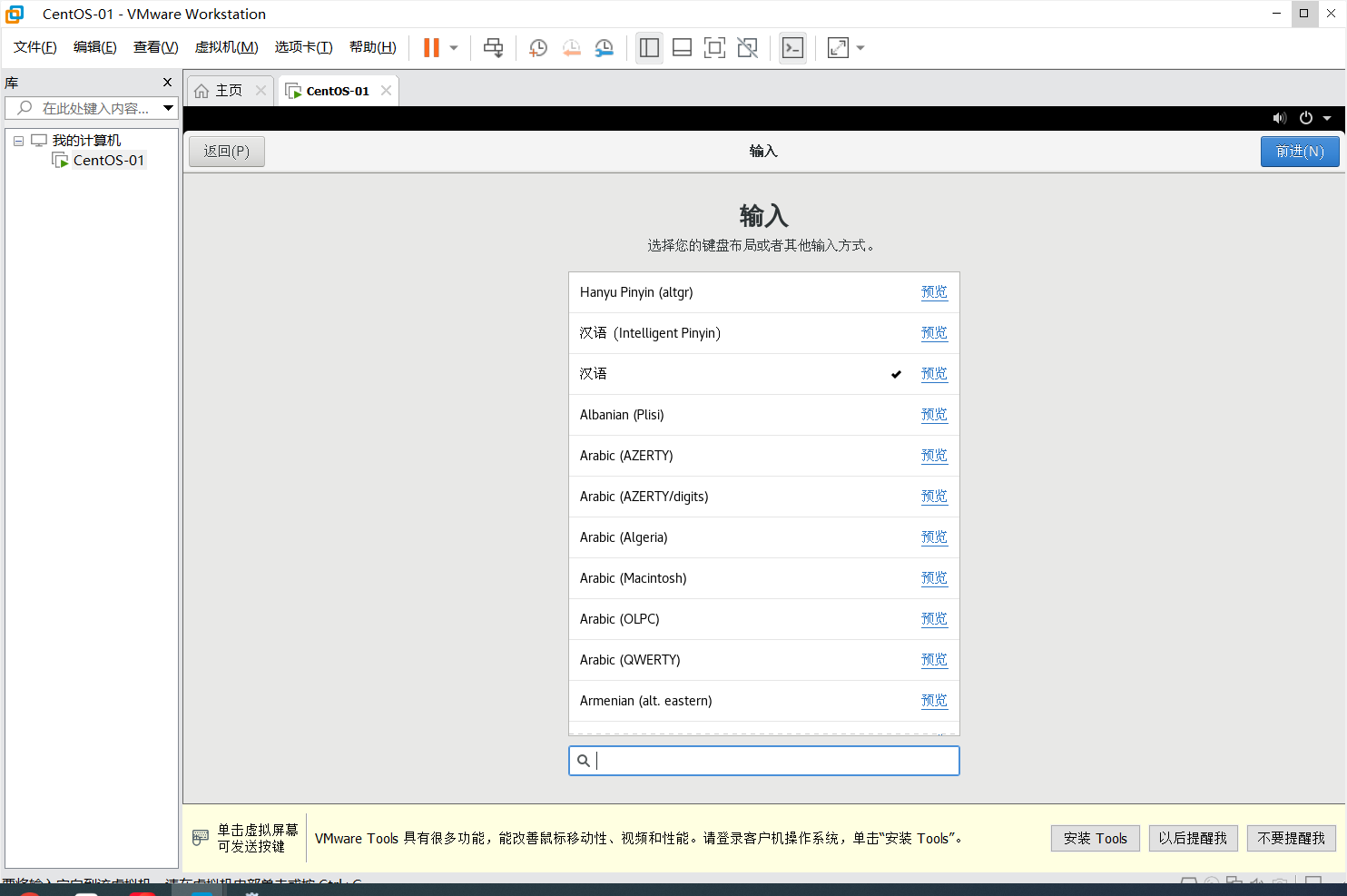Screen dimensions: 1347x896
Task: Take a snapshot with the clock-plus icon
Action: [537, 48]
